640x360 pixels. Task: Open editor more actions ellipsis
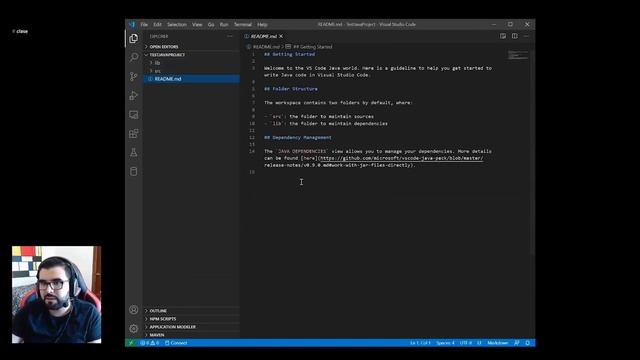[526, 36]
